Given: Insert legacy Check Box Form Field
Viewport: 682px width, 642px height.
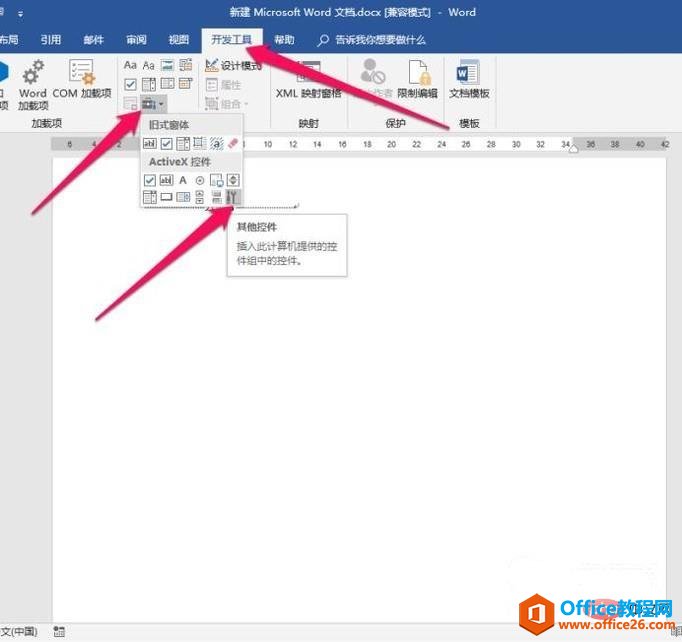Looking at the screenshot, I should [166, 143].
